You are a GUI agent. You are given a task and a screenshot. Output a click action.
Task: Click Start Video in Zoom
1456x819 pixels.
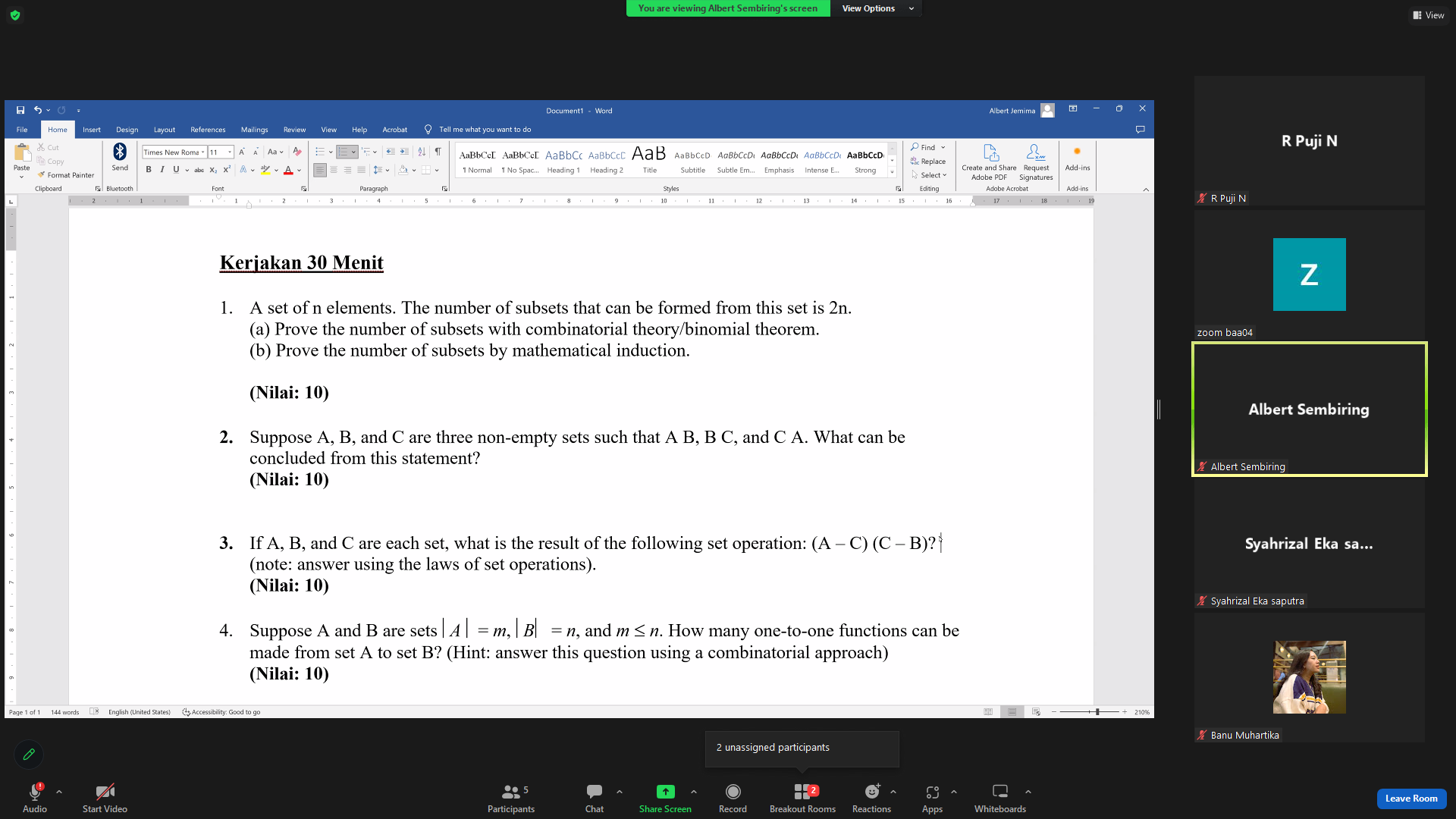pos(105,799)
